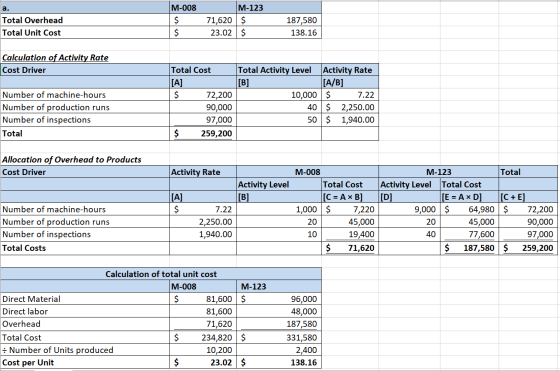Select Number of inspections label in allocation table
The width and height of the screenshot is (560, 371).
click(x=46, y=234)
